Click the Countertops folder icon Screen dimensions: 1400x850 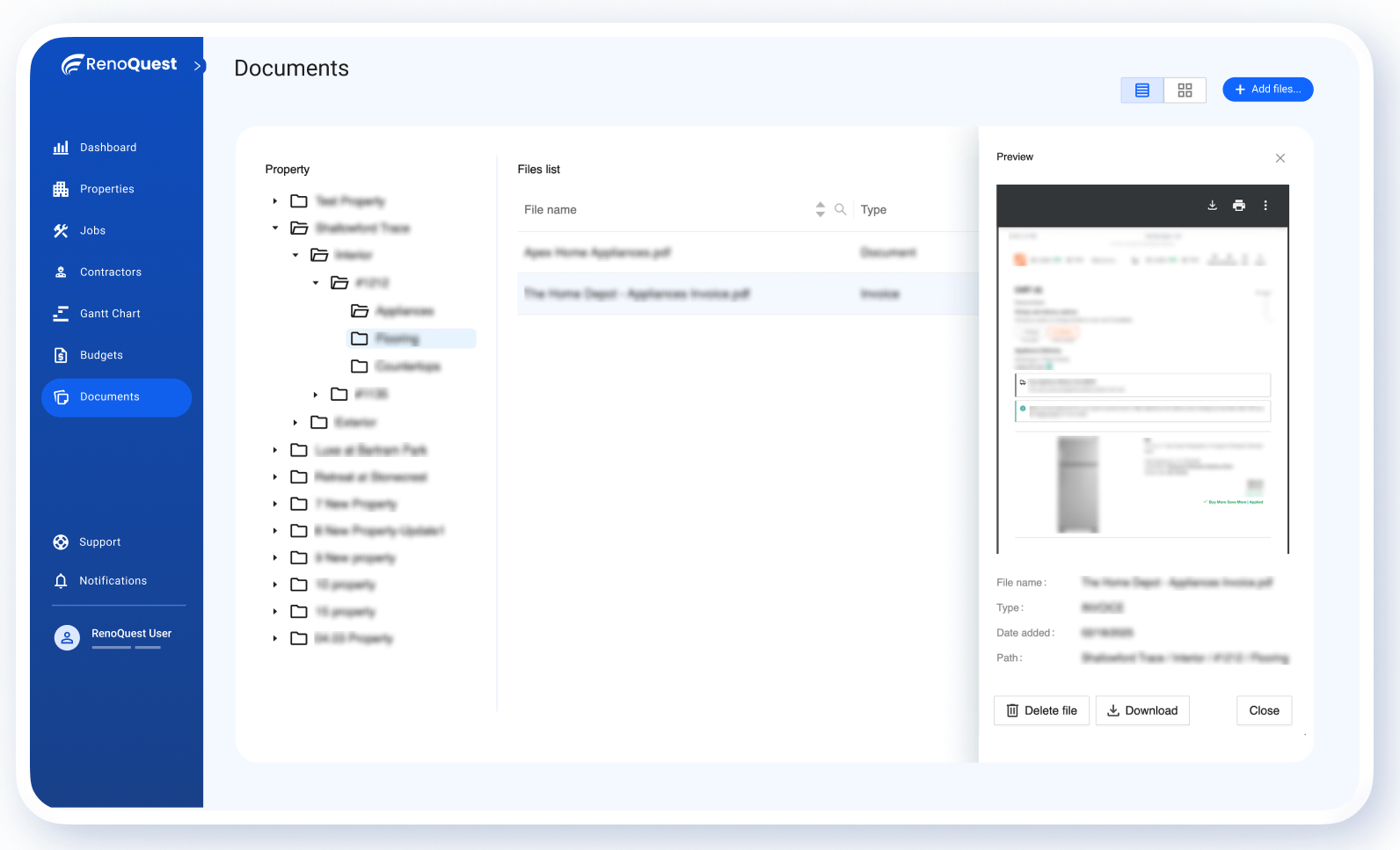(360, 366)
